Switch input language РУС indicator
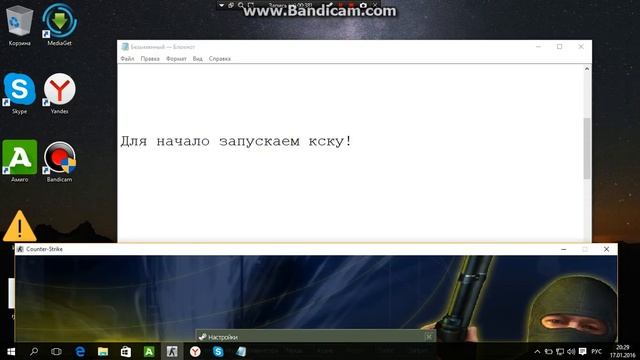The height and width of the screenshot is (360, 640). click(x=597, y=351)
